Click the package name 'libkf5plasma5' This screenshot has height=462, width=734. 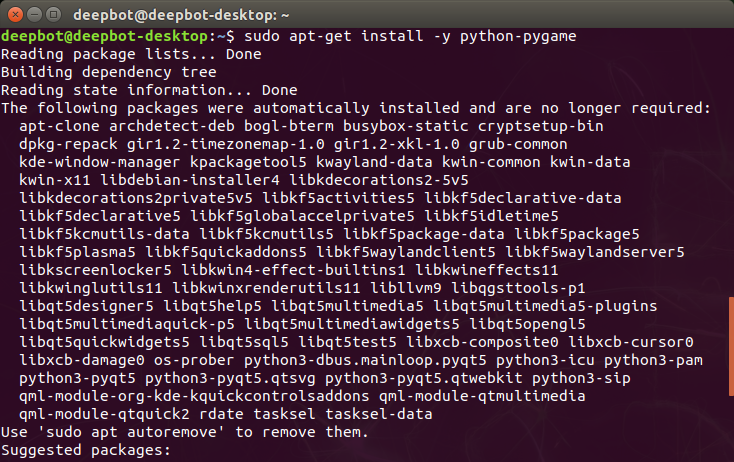pyautogui.click(x=77, y=252)
